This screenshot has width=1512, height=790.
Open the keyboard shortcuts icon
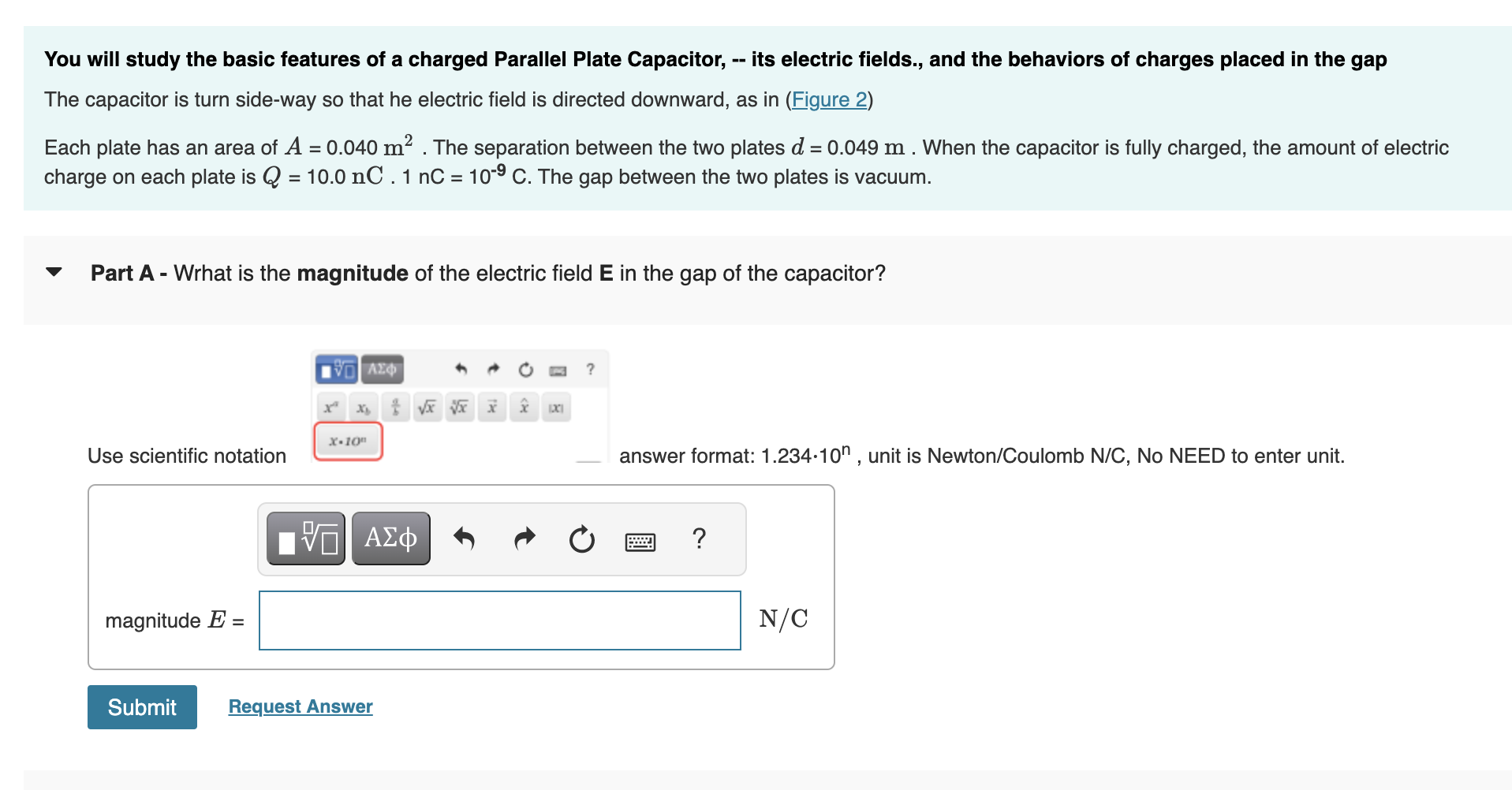[x=640, y=540]
